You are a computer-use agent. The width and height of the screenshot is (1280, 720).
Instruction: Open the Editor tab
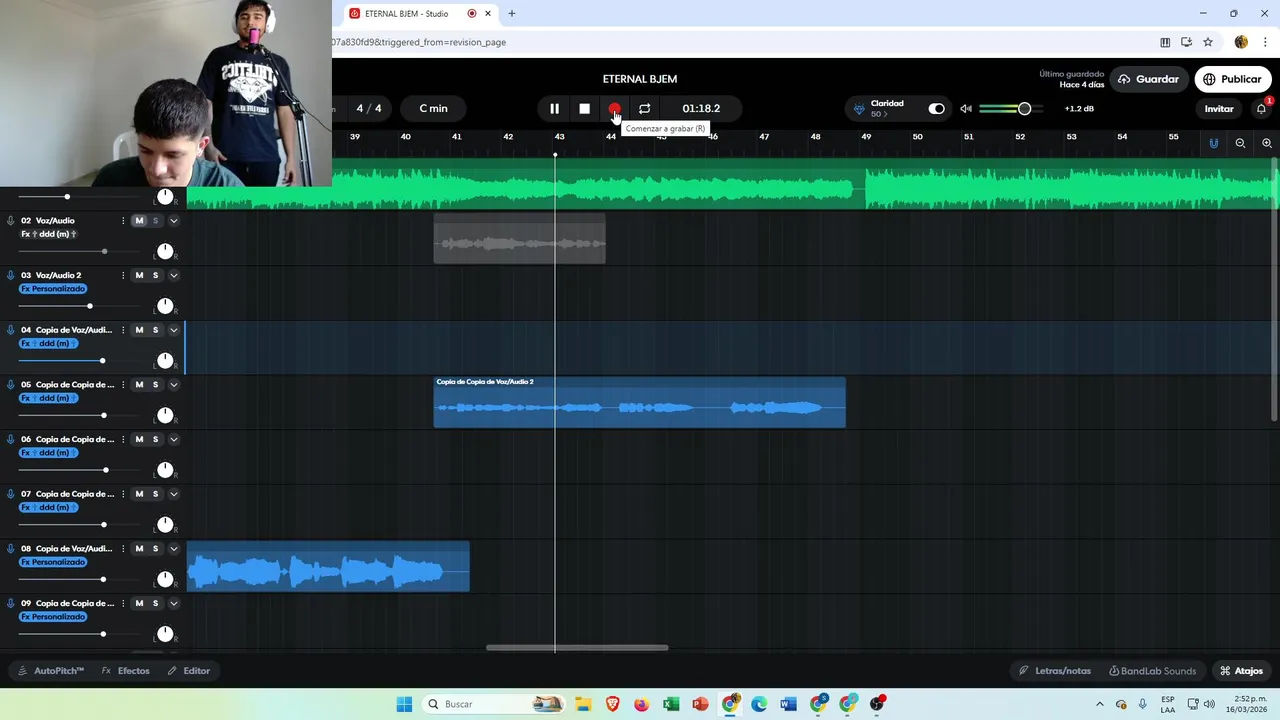tap(189, 671)
